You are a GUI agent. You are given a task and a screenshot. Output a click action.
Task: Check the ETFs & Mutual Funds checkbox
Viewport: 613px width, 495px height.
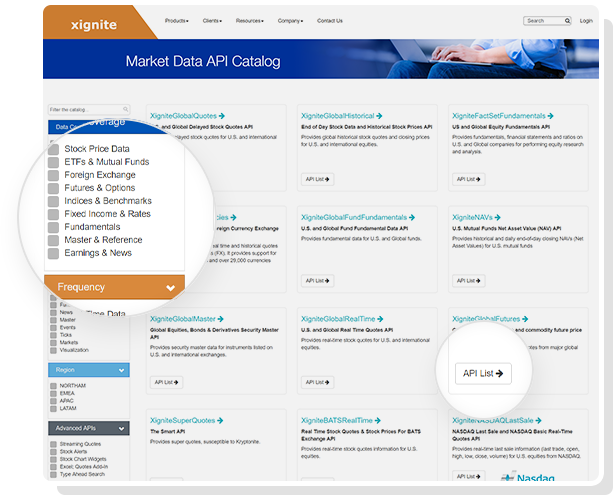54,162
